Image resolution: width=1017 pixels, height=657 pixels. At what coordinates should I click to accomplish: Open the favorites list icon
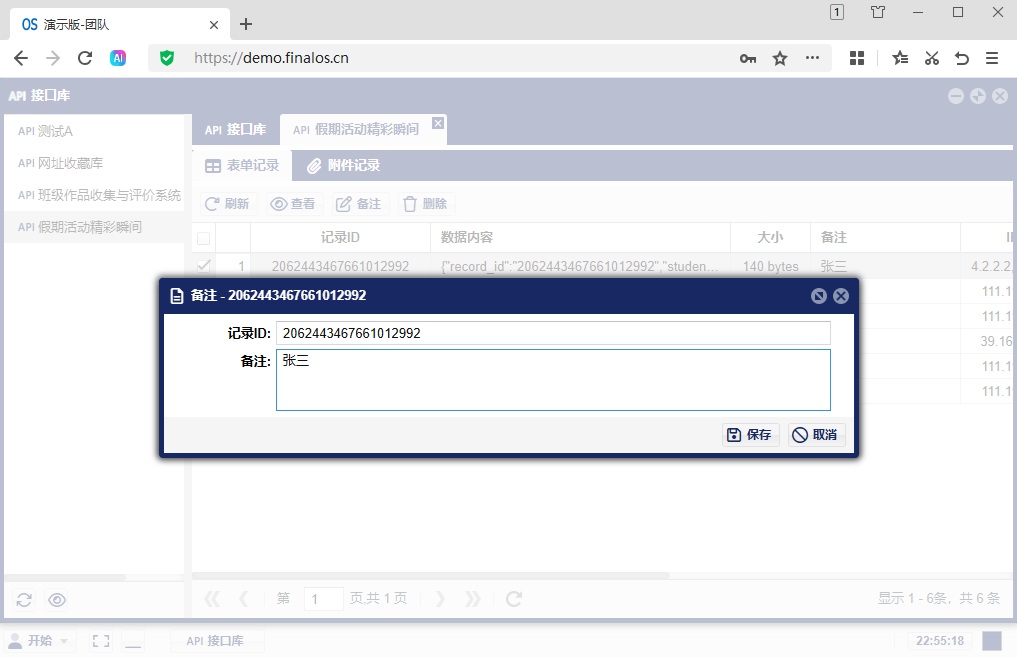900,58
